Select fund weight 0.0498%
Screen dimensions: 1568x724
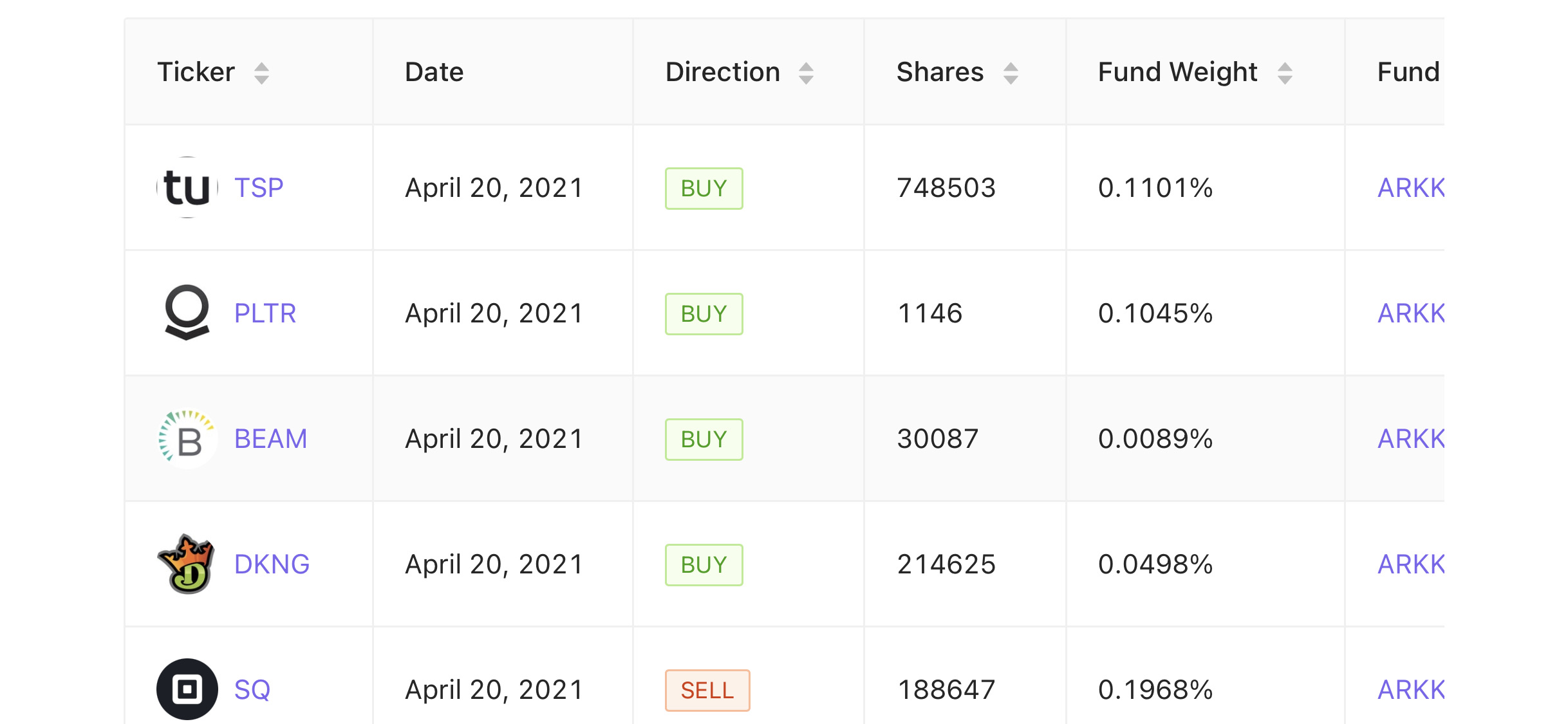click(1155, 564)
